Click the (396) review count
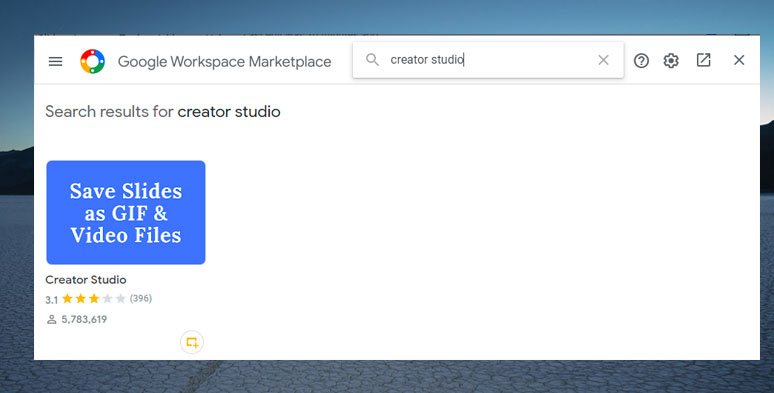Viewport: 774px width, 393px height. click(x=141, y=298)
